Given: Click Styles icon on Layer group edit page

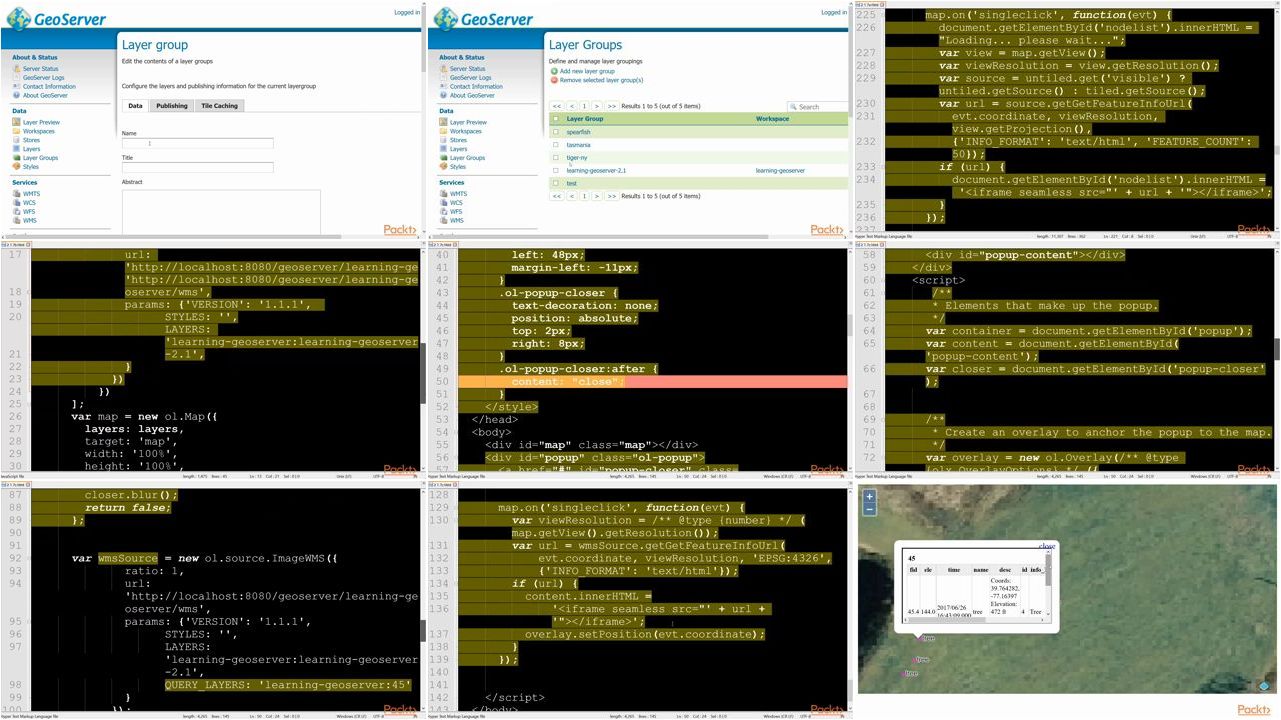Looking at the screenshot, I should 16,167.
